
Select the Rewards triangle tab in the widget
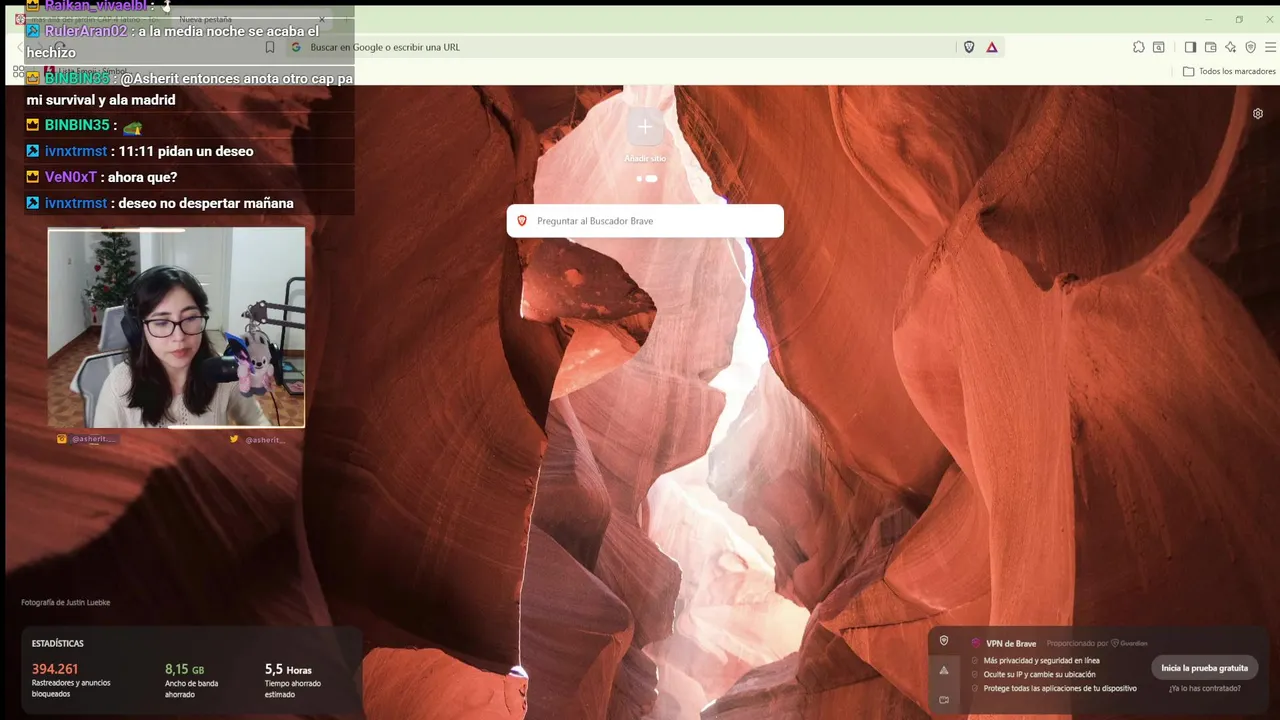944,671
